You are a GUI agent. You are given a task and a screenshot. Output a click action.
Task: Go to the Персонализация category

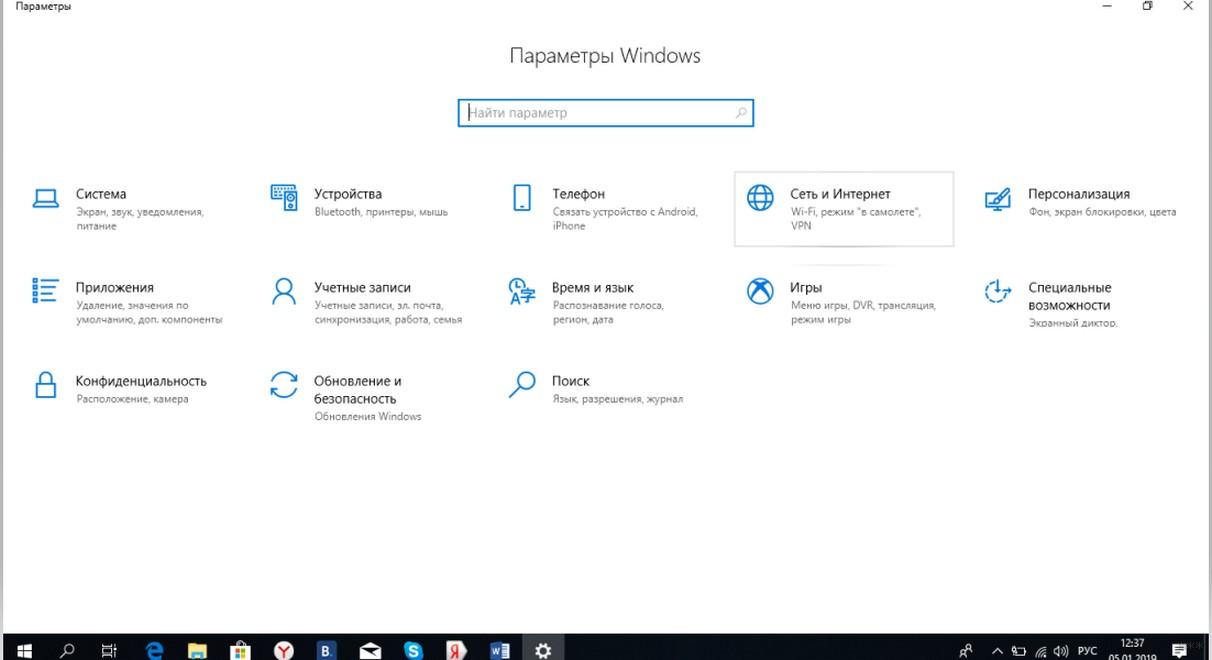pyautogui.click(x=1081, y=202)
